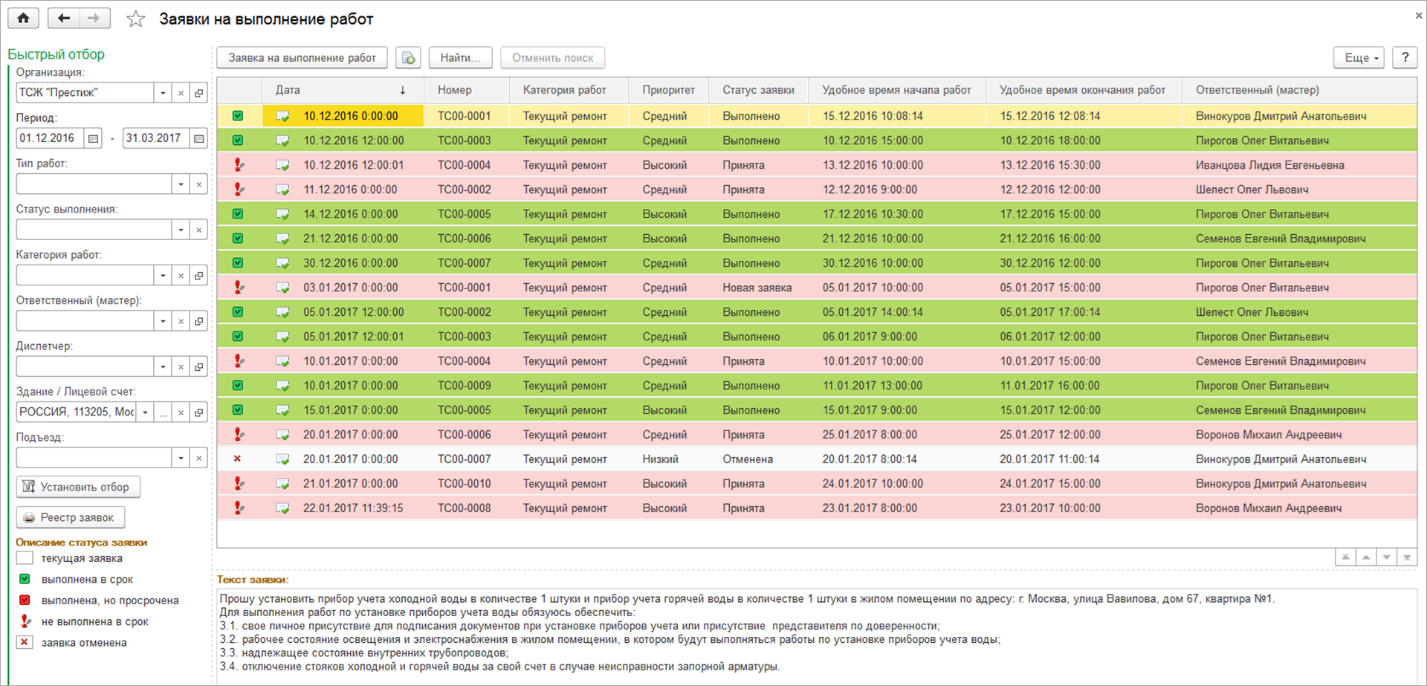1427x686 pixels.
Task: Click cancelled status mark in ТС00-0007 row
Action: pos(238,459)
